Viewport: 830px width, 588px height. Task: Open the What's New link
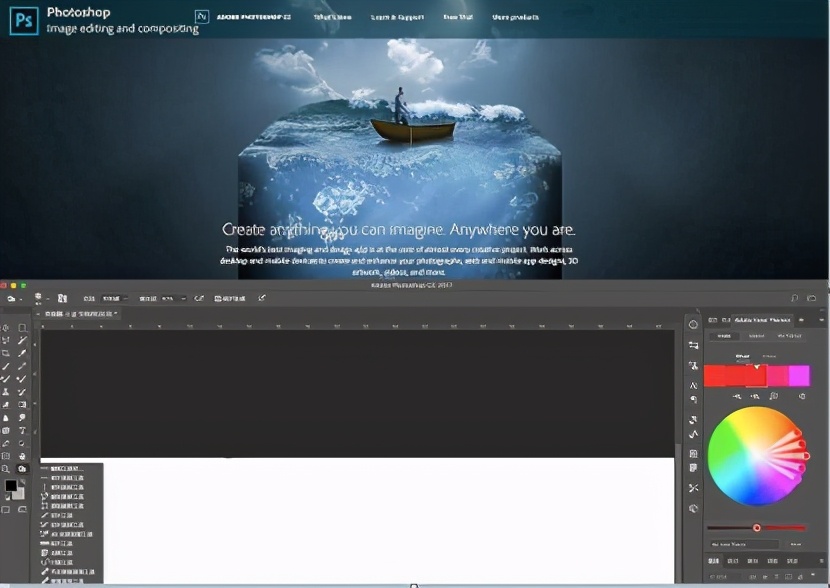[332, 17]
